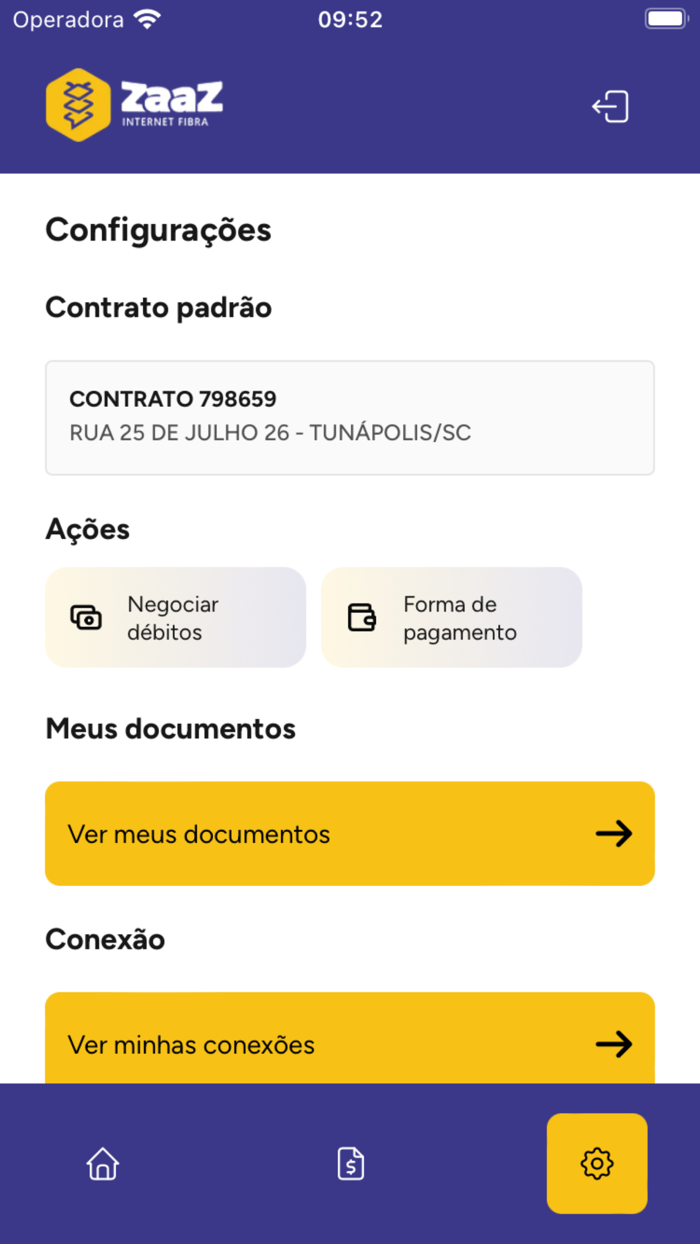Screen dimensions: 700x1244
Task: Tap the Ver minhas conexões yellow button
Action: pos(349,1044)
